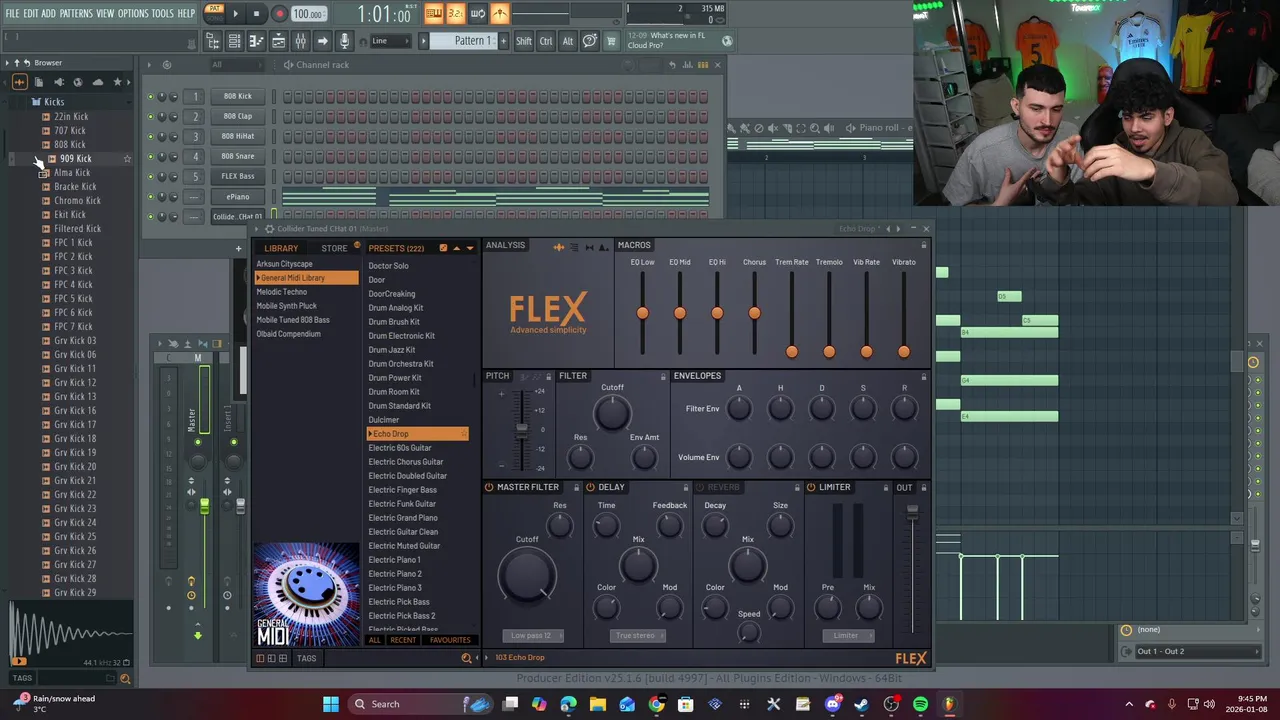
Task: Open the TOOLS menu
Action: [x=163, y=13]
